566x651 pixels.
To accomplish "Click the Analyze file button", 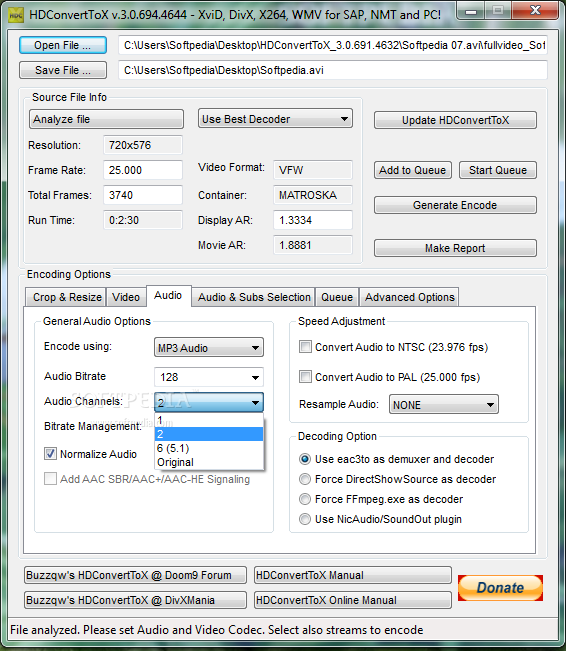I will pos(106,119).
